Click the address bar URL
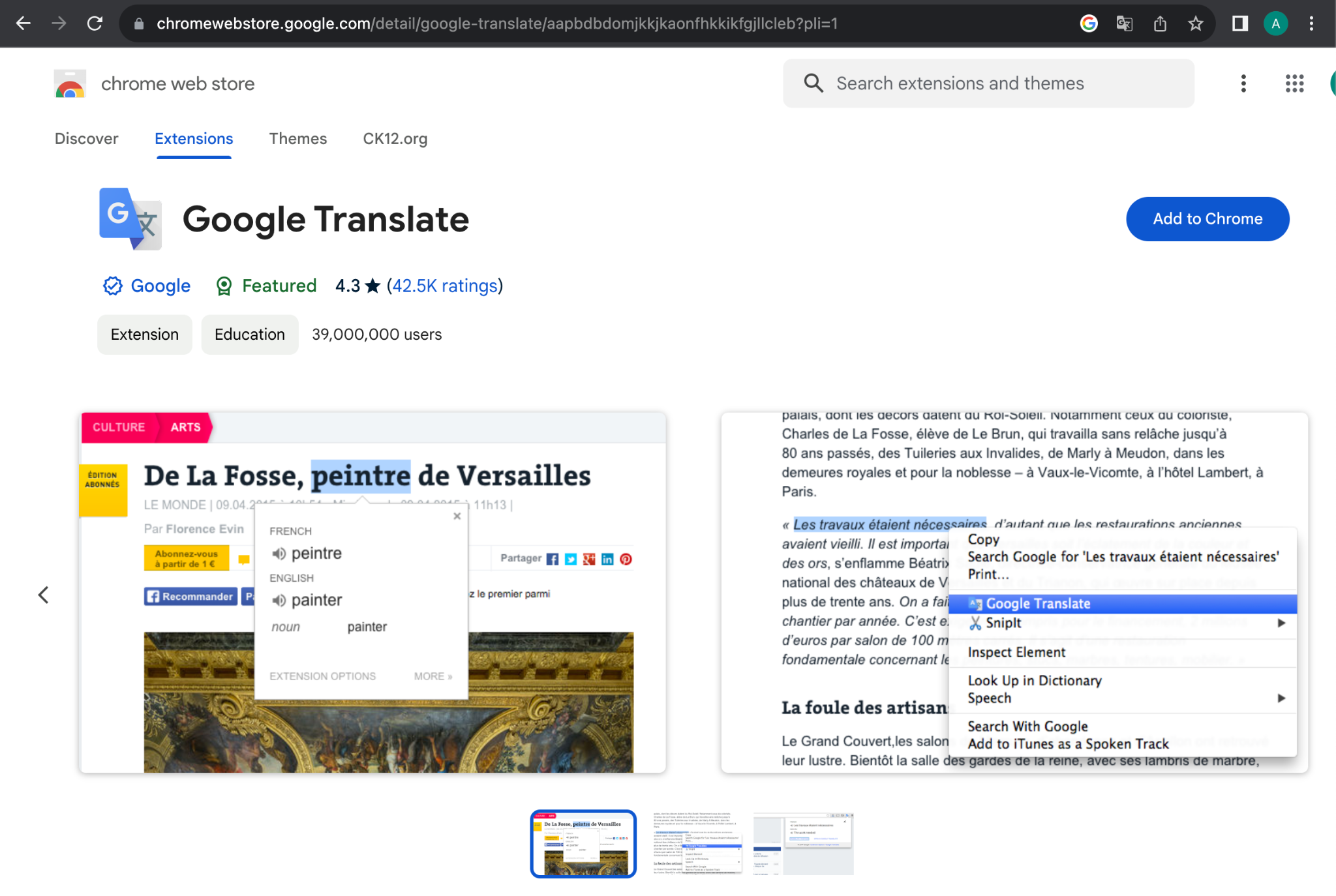This screenshot has height=896, width=1336. click(x=497, y=24)
